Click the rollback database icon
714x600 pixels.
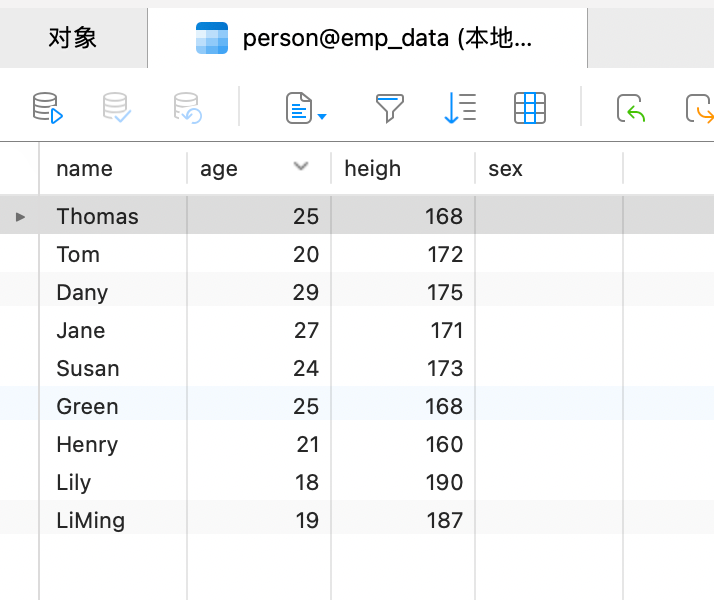coord(187,108)
